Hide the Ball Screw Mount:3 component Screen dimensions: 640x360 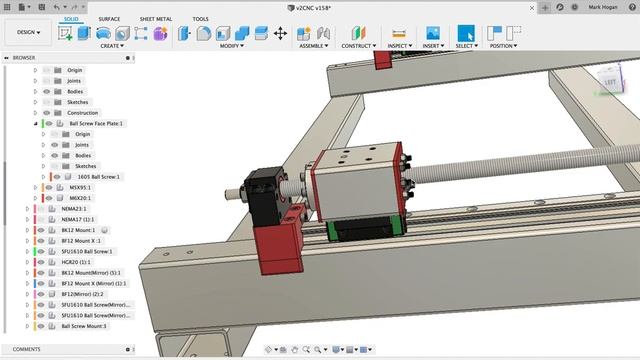point(41,326)
